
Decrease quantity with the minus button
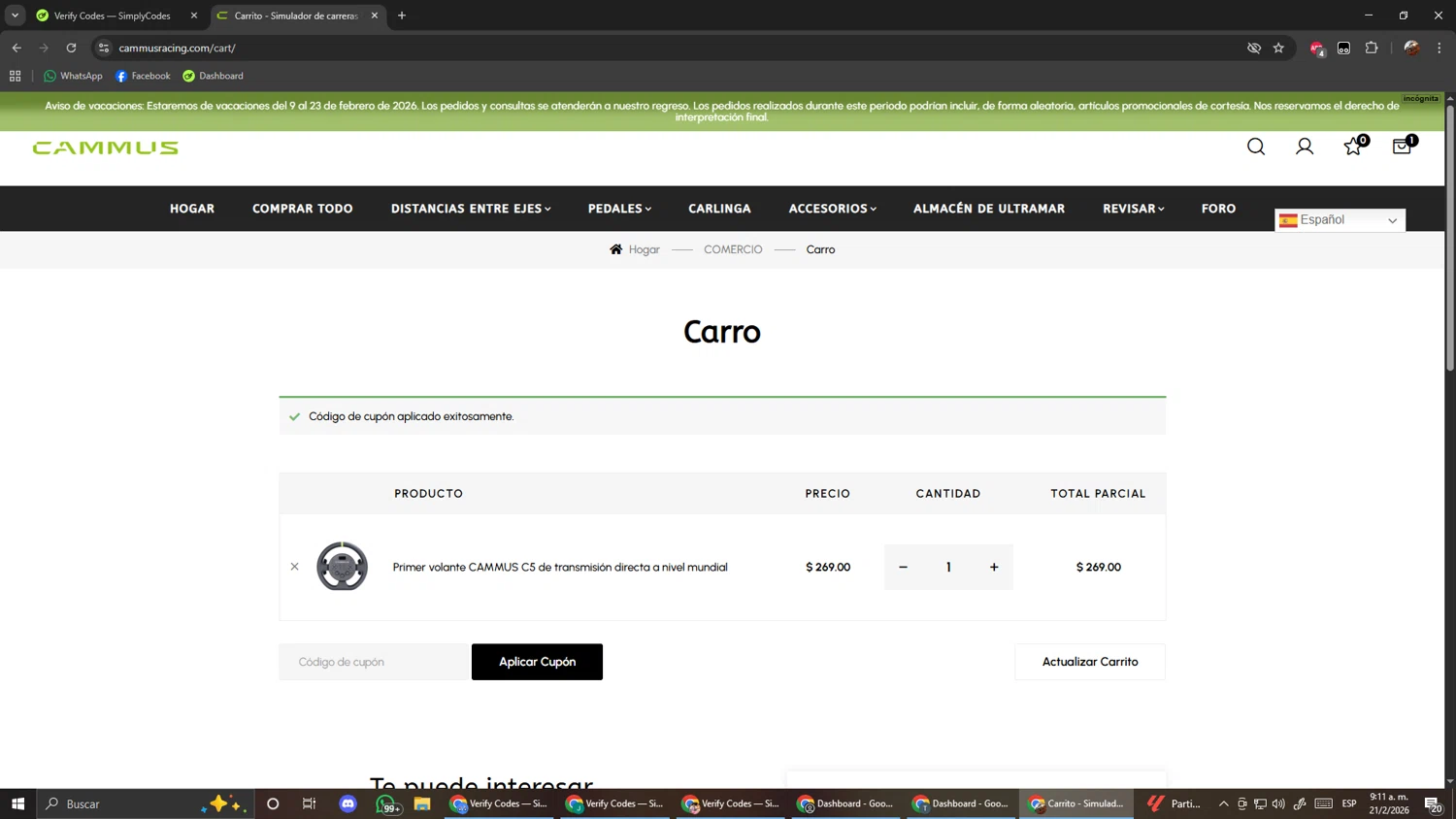(903, 567)
